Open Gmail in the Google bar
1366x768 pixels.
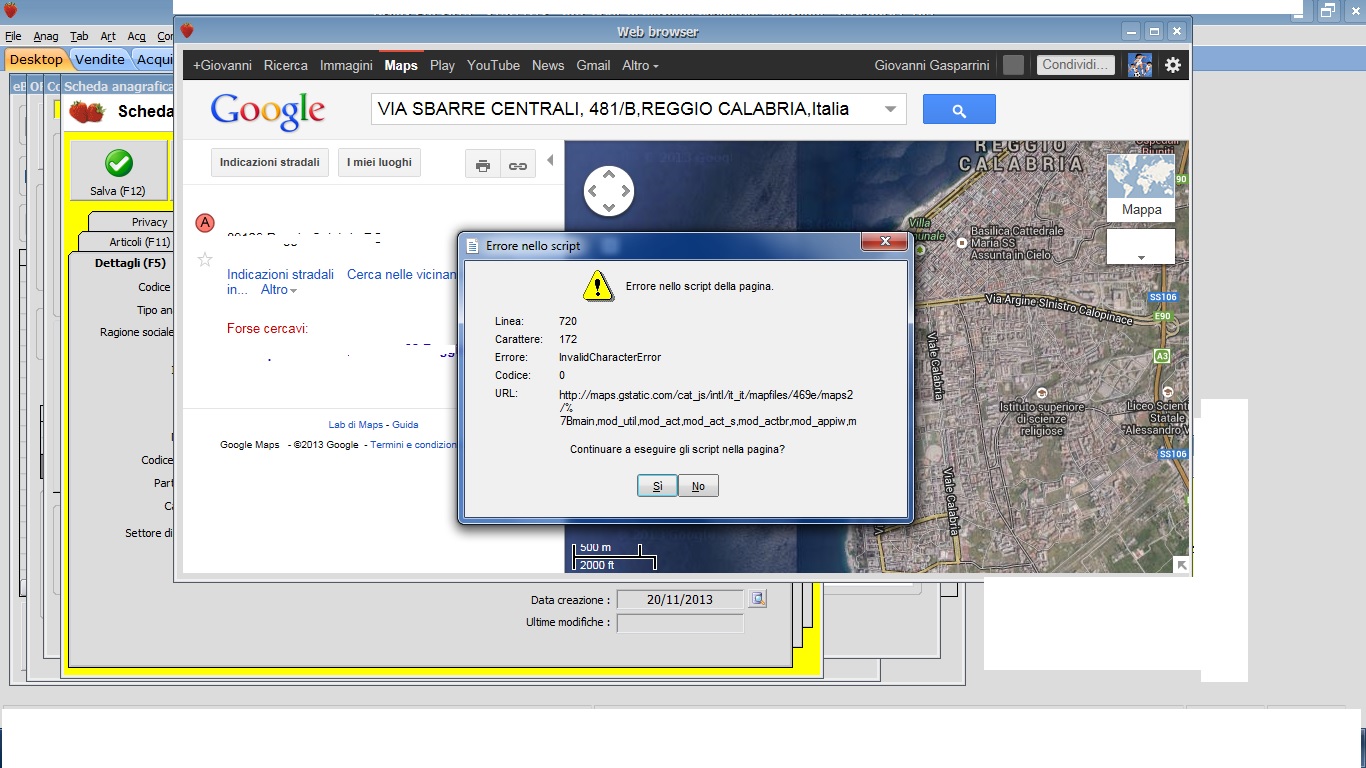[593, 65]
